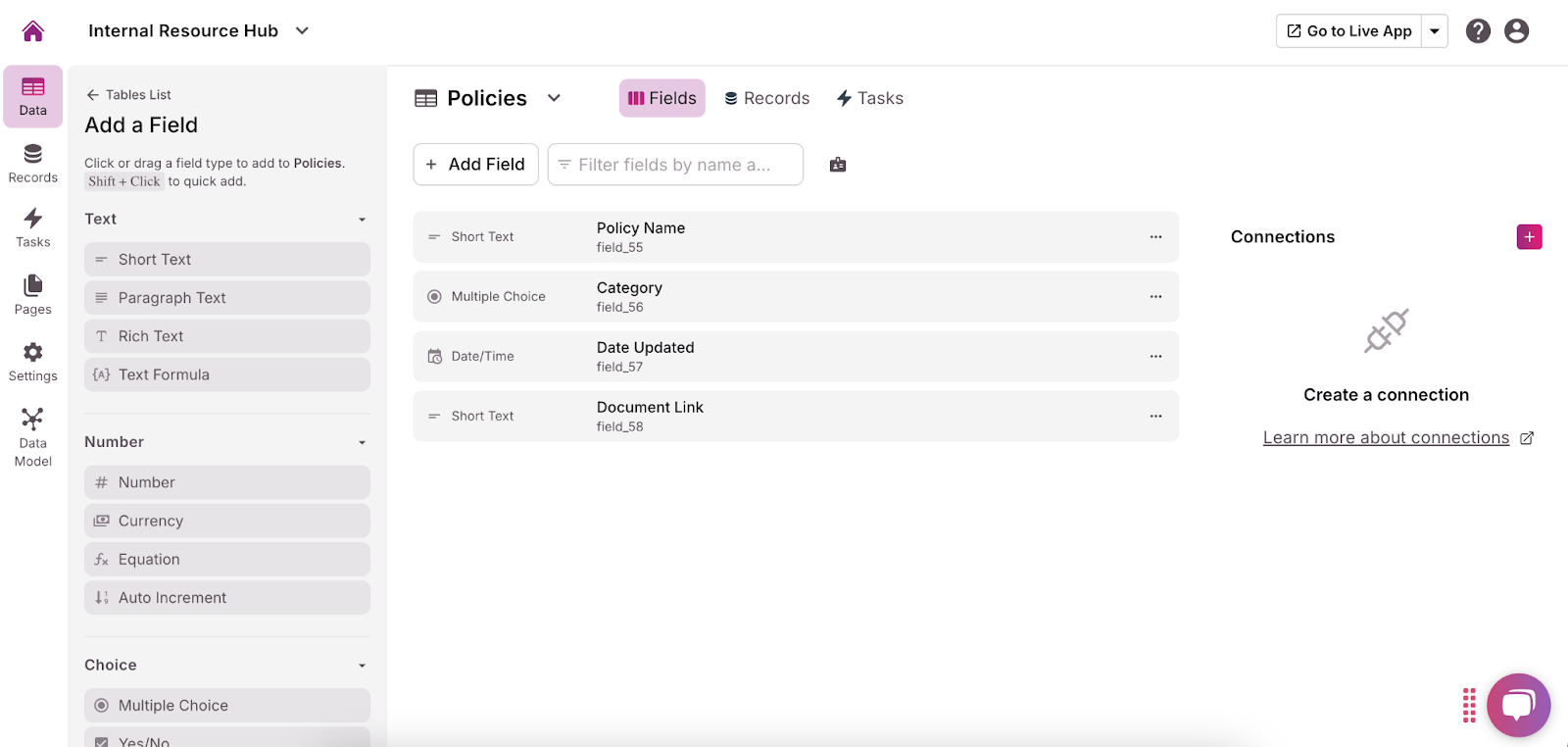Open the help question mark icon

tap(1478, 31)
